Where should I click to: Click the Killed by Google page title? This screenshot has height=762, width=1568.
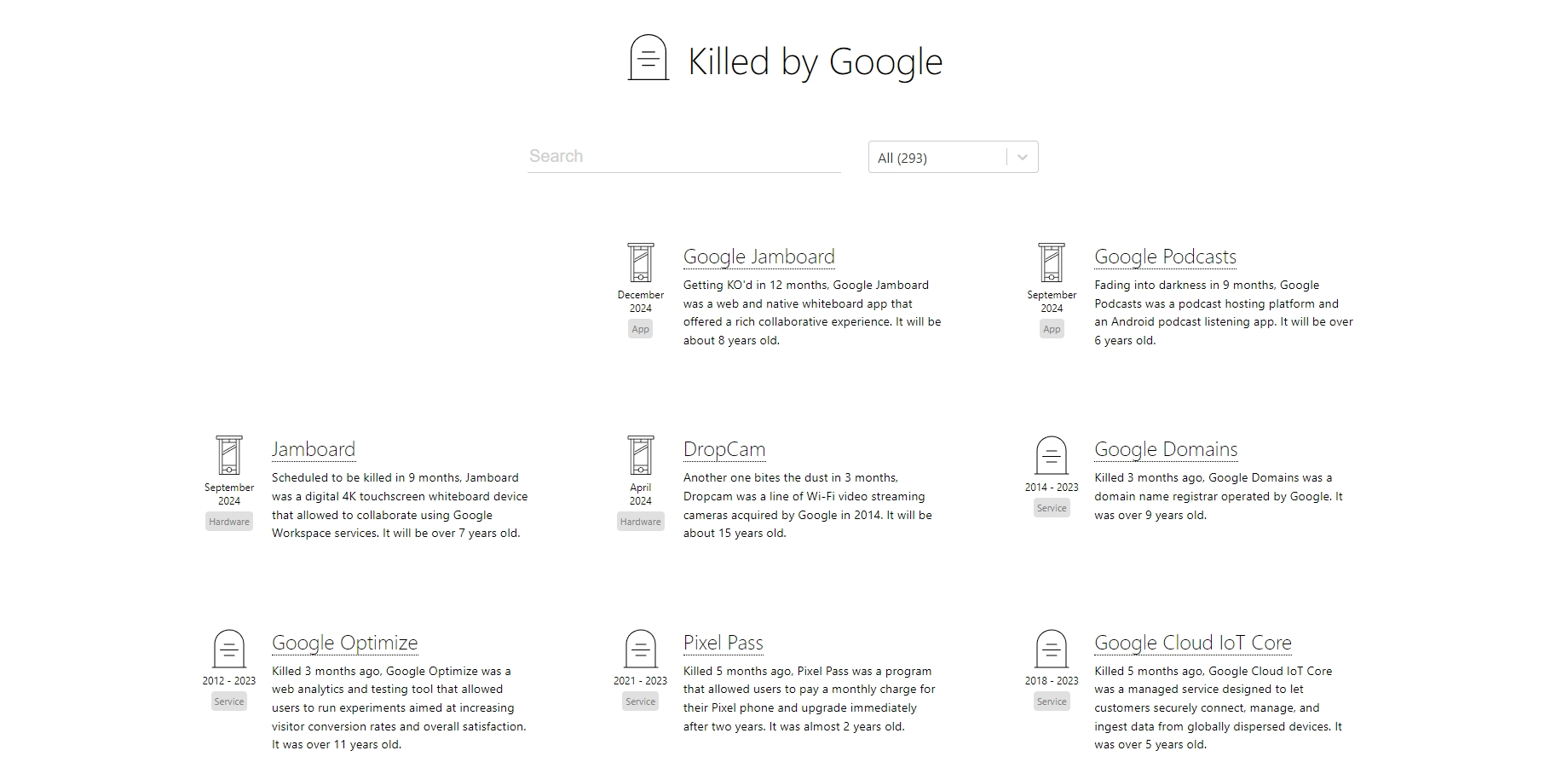point(815,62)
